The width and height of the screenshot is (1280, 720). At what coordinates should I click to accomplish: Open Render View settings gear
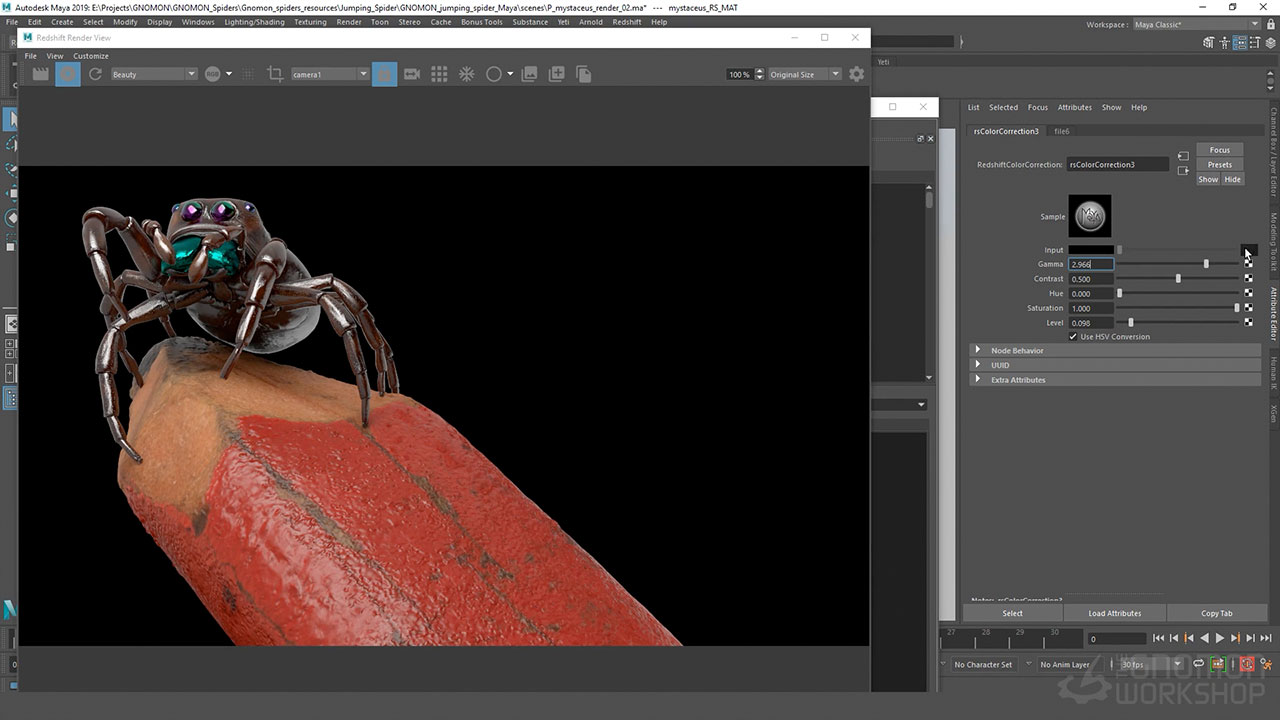856,74
